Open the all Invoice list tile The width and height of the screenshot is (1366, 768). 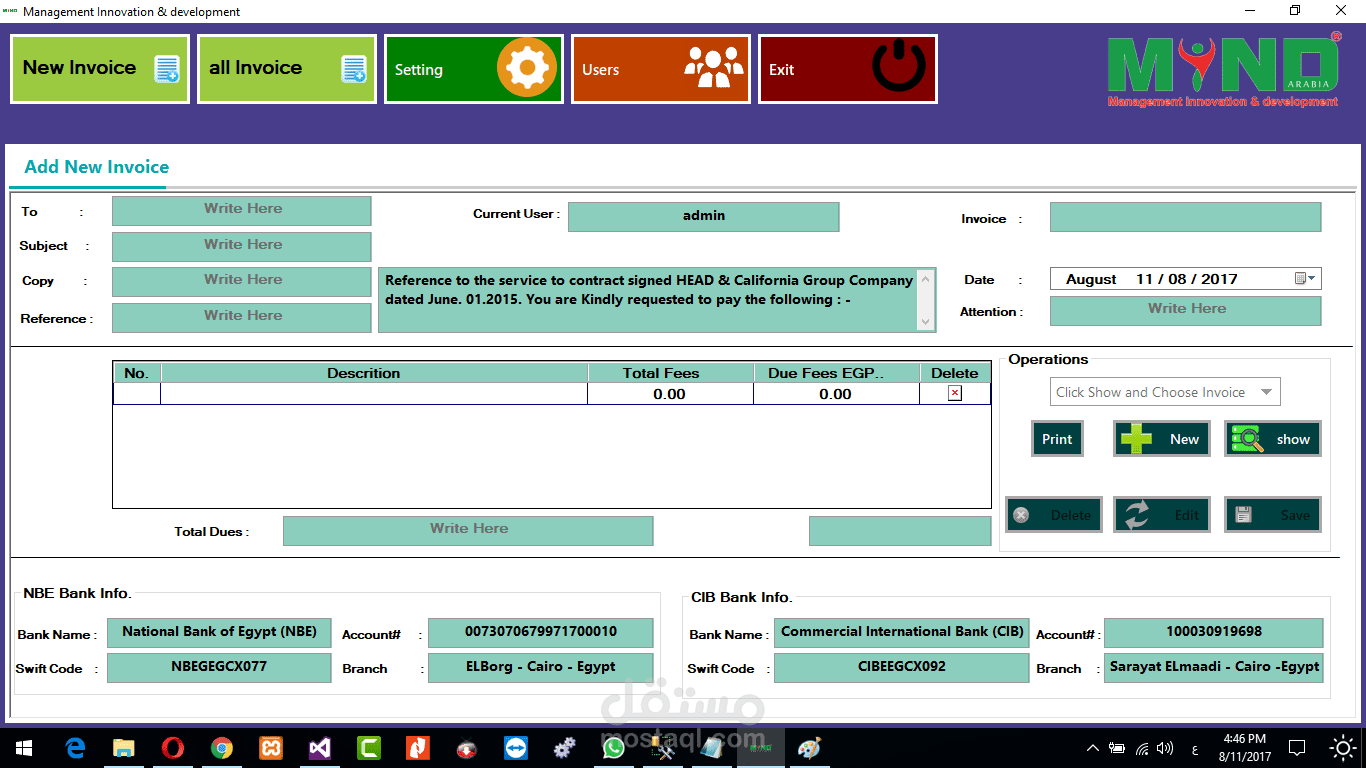(x=287, y=69)
